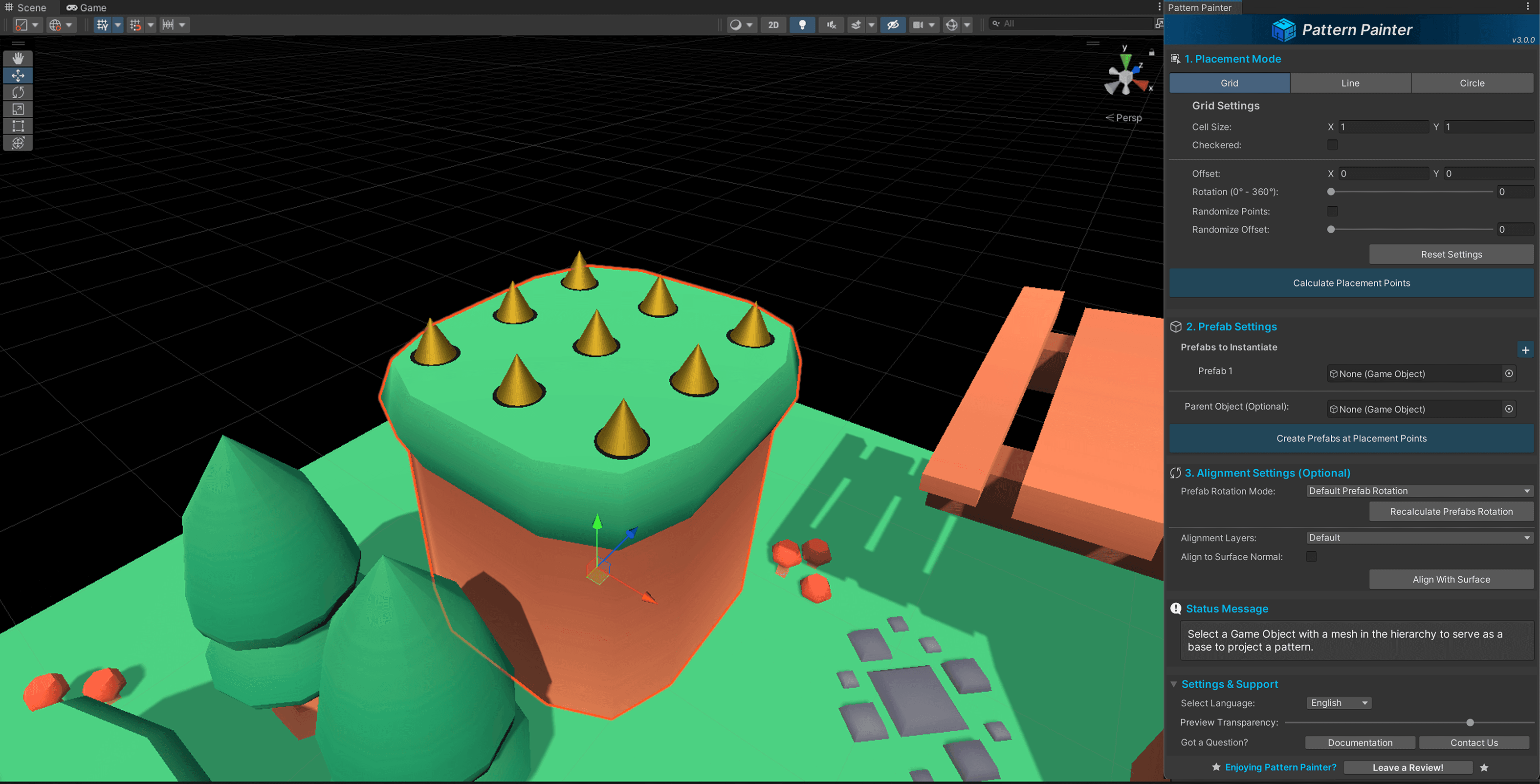Enable Randomize Points checkbox
Image resolution: width=1540 pixels, height=784 pixels.
tap(1332, 211)
